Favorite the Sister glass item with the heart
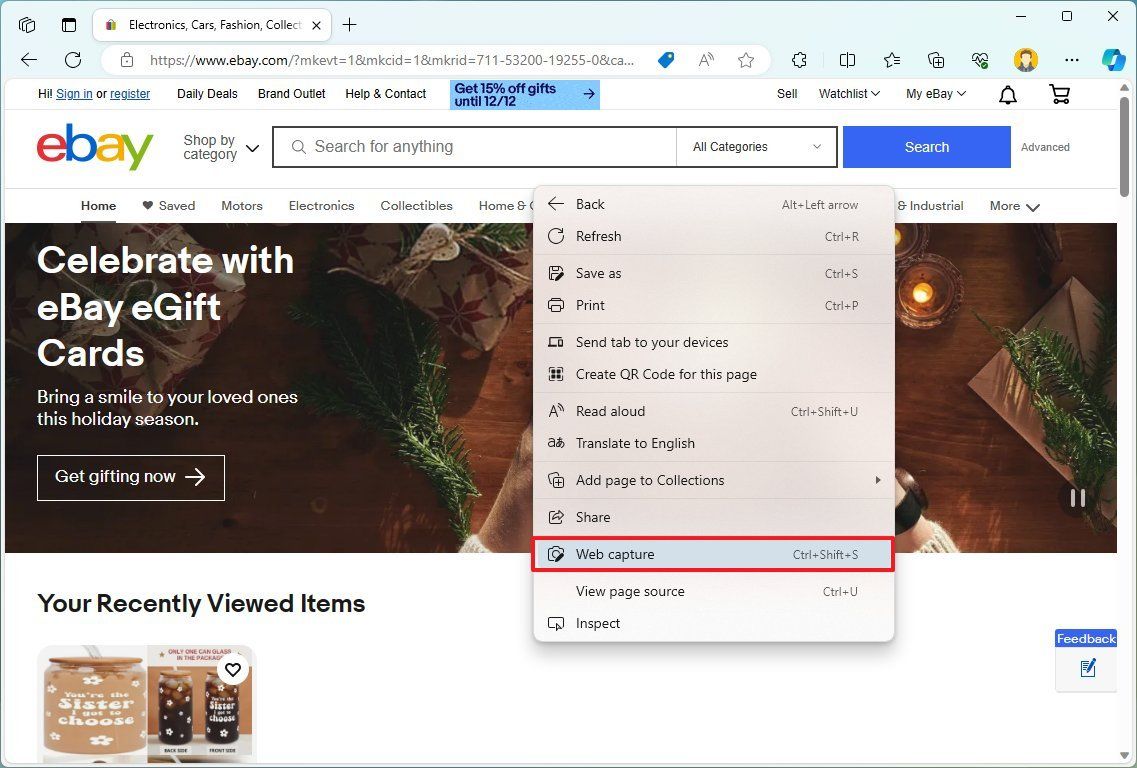The width and height of the screenshot is (1137, 768). 233,670
